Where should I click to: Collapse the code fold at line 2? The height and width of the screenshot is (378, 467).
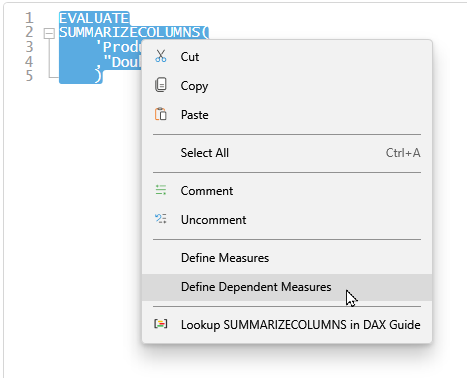[x=49, y=33]
